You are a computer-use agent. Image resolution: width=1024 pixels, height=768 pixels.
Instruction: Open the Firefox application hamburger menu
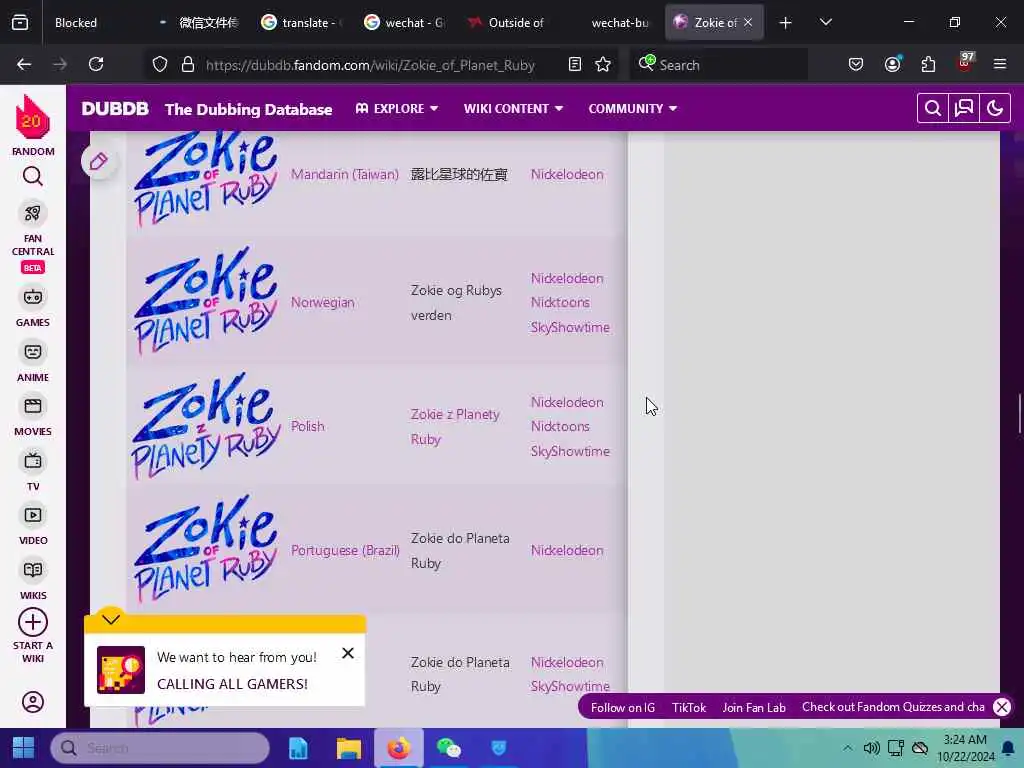(1000, 64)
